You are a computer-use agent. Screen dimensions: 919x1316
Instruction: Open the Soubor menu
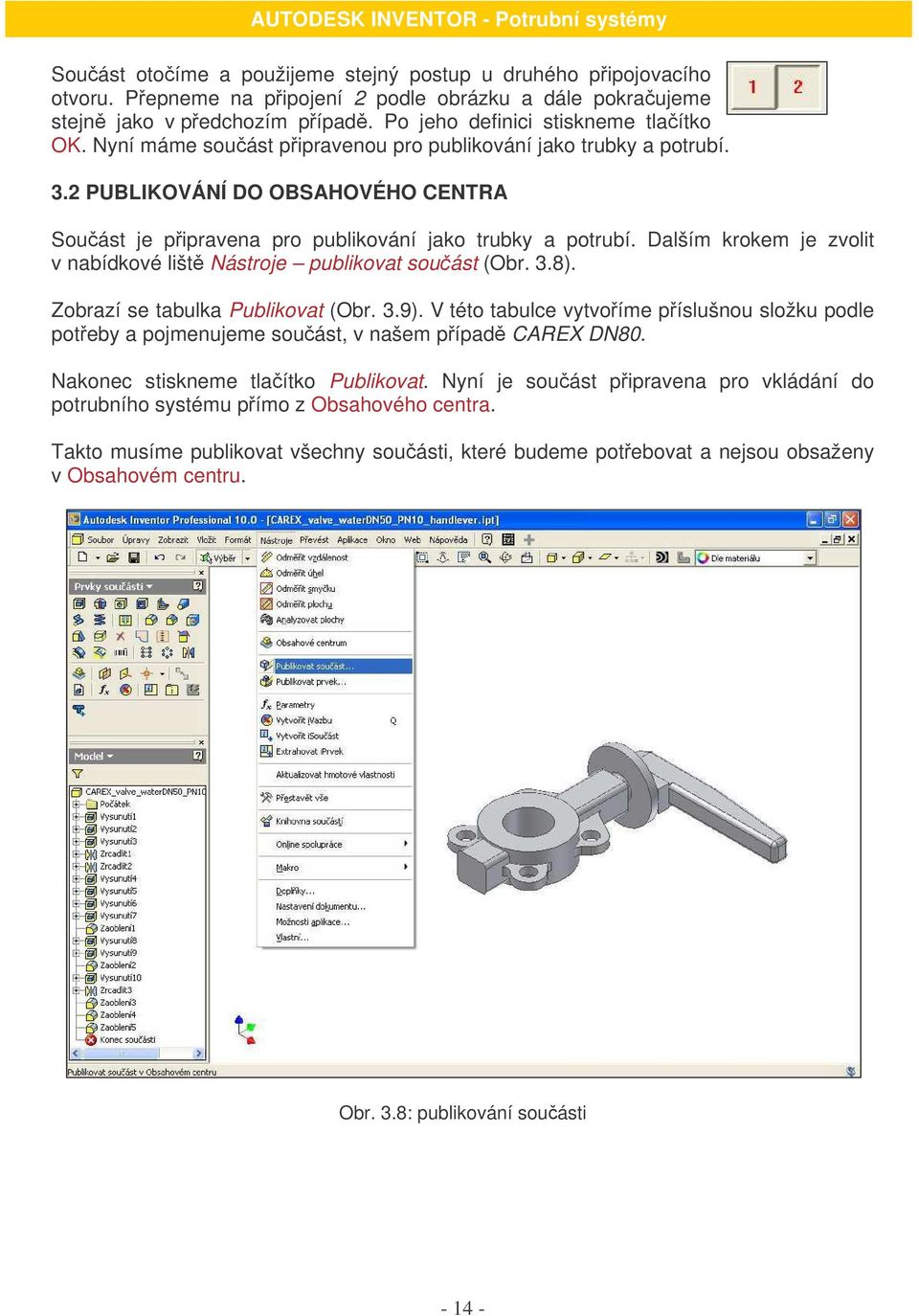point(101,539)
